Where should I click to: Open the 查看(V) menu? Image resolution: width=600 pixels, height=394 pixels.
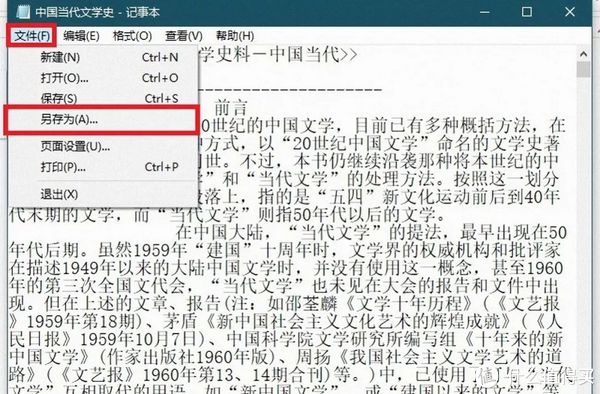pyautogui.click(x=184, y=36)
